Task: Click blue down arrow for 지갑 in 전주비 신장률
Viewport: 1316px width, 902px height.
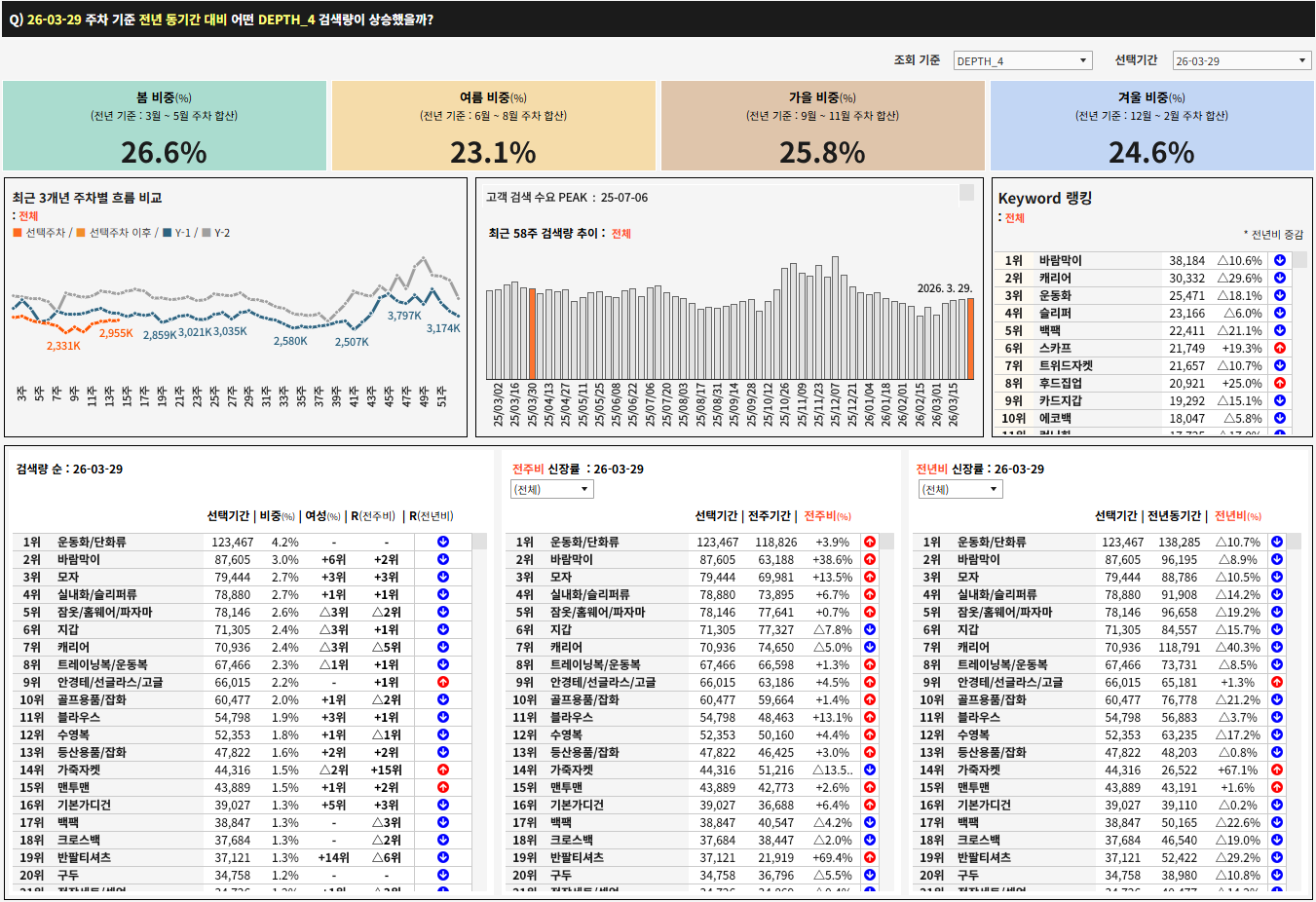Action: [x=870, y=629]
